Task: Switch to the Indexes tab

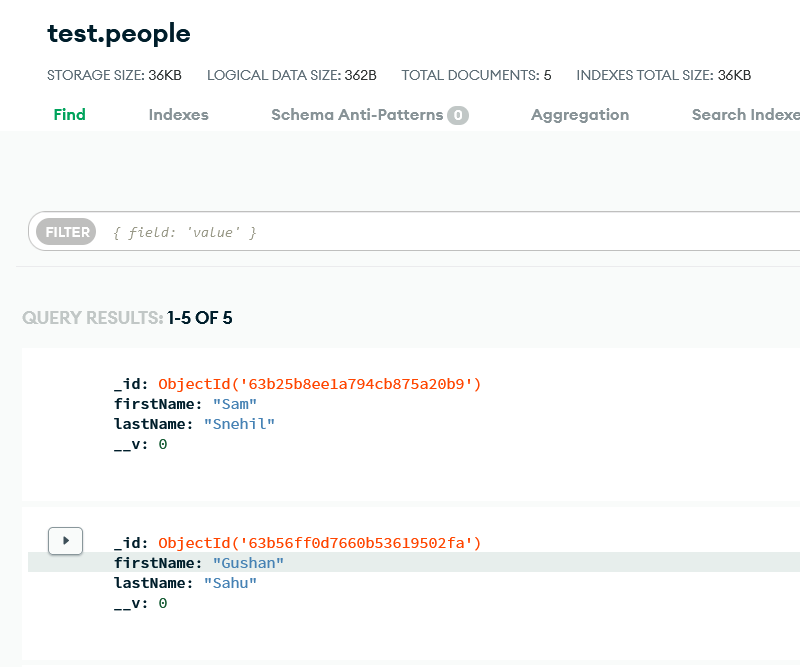Action: 178,114
